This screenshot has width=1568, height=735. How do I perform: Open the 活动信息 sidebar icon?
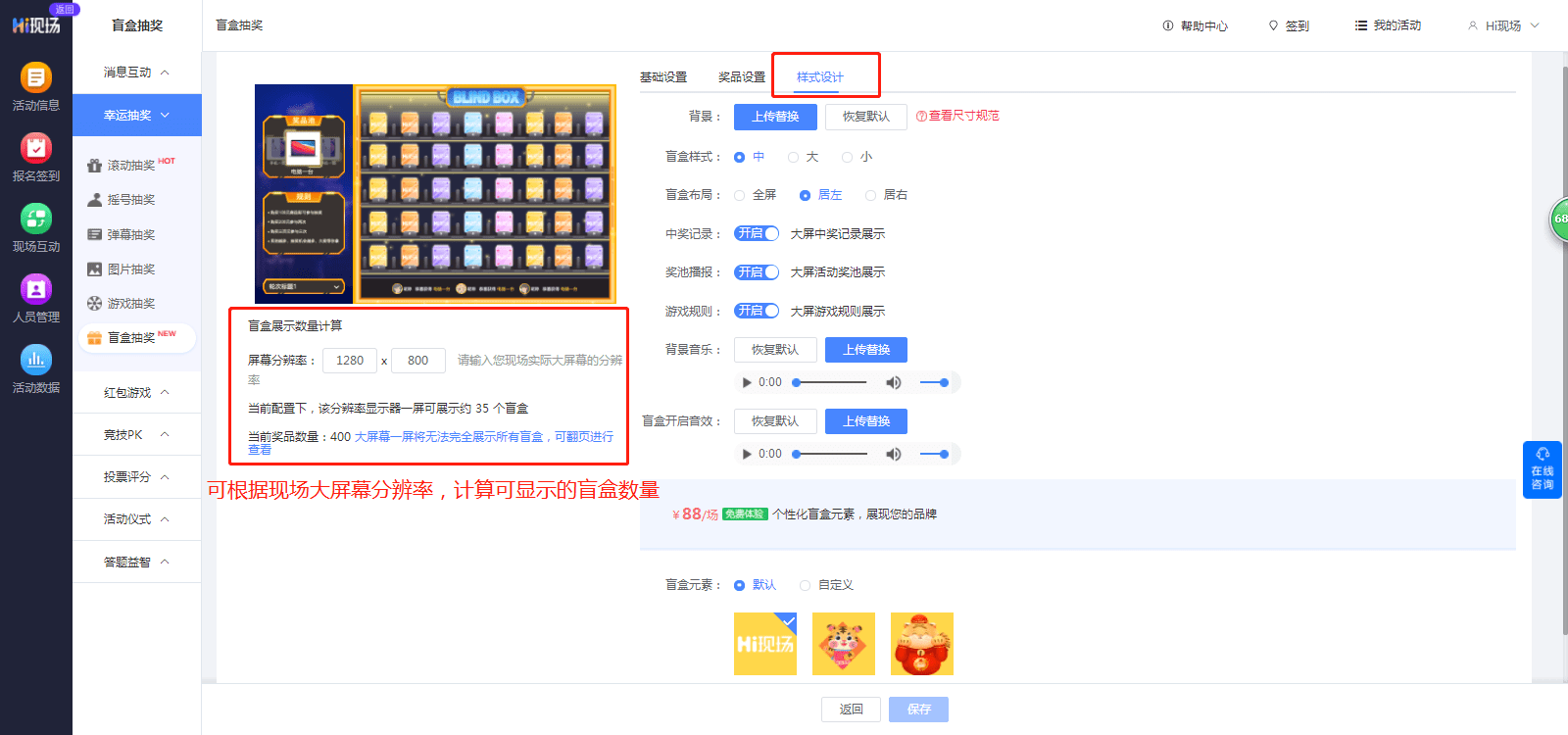pos(36,77)
